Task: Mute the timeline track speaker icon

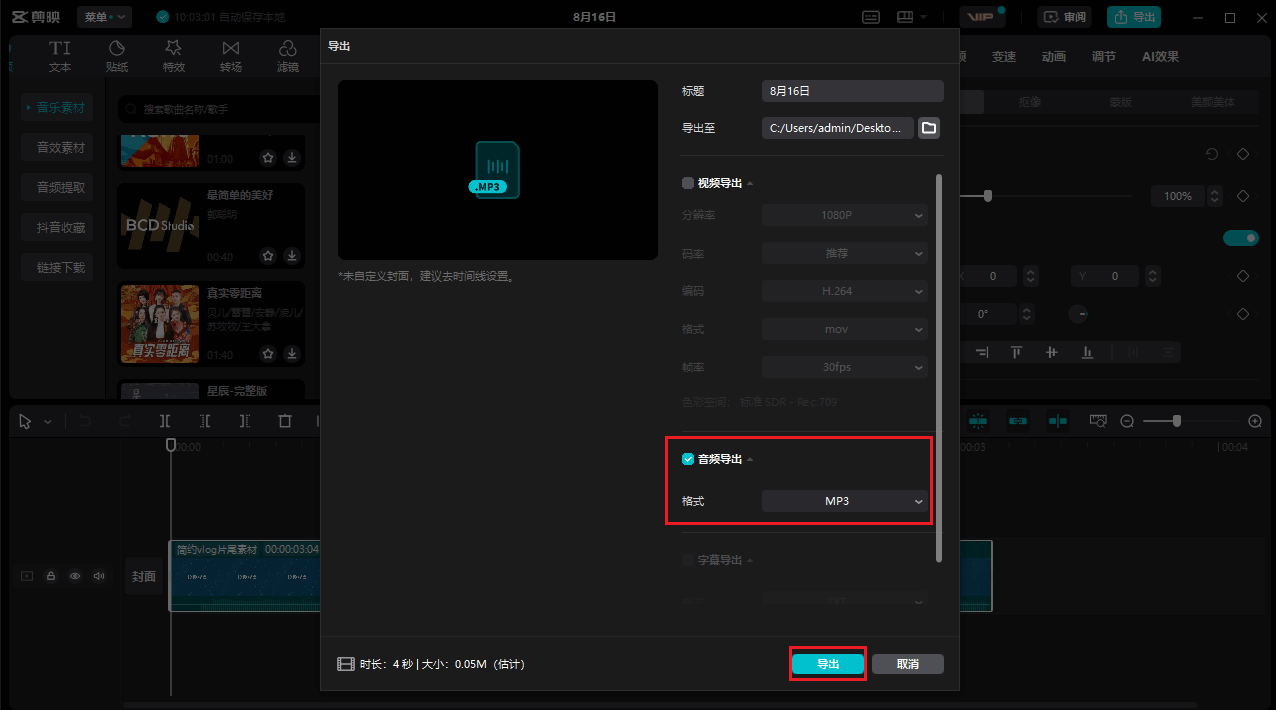Action: (98, 576)
